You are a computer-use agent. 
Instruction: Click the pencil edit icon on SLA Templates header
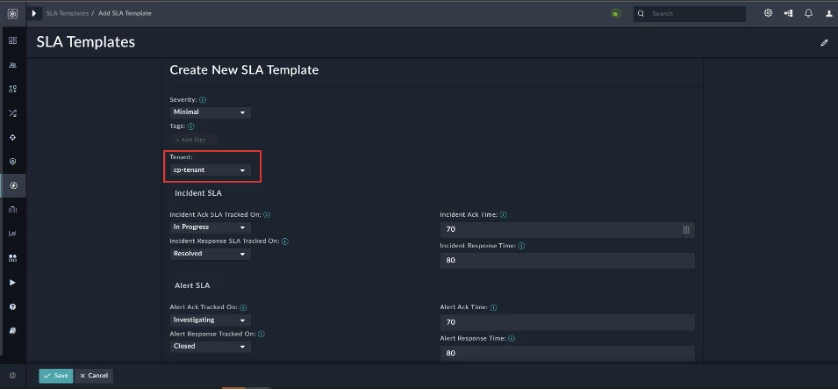tap(824, 43)
